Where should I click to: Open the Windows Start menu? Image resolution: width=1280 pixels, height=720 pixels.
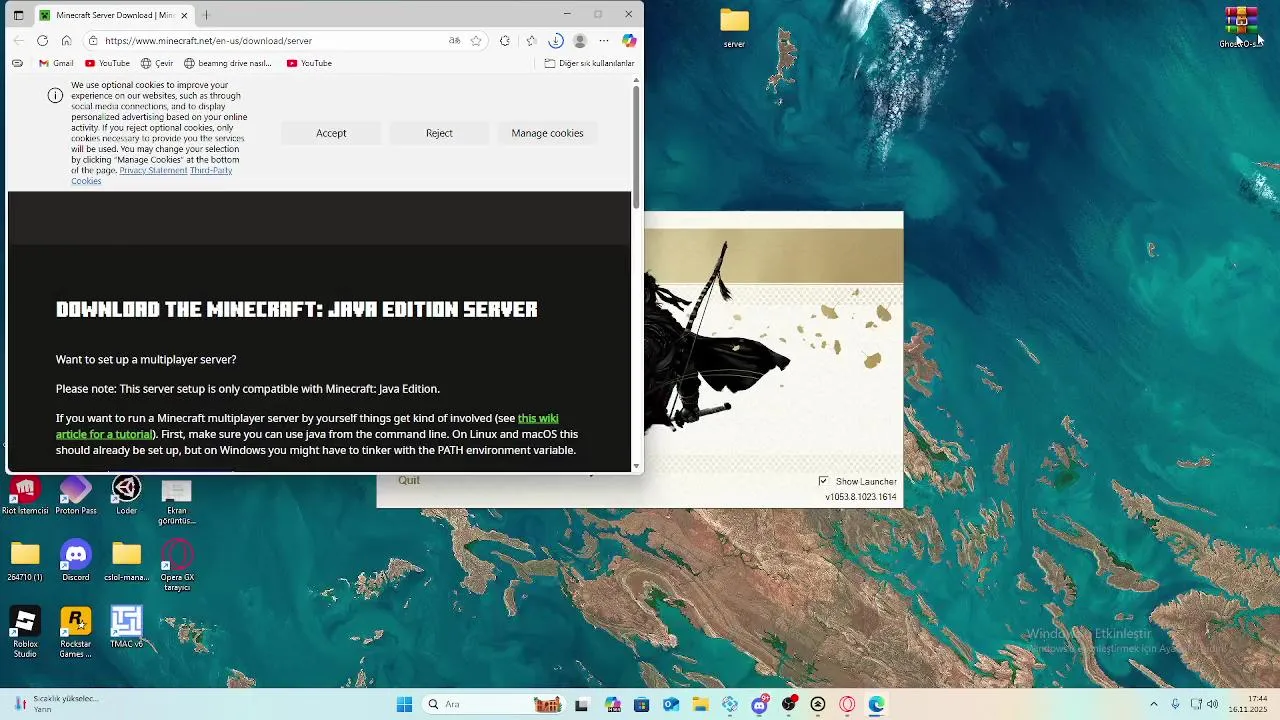404,705
